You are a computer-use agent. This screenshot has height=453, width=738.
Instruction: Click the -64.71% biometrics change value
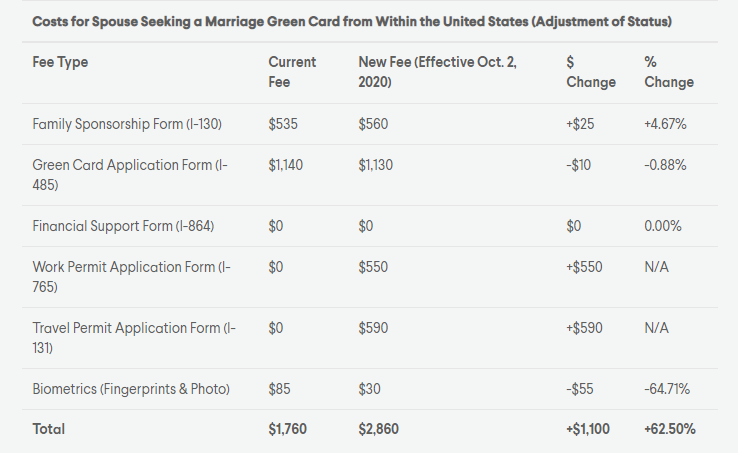tap(667, 389)
